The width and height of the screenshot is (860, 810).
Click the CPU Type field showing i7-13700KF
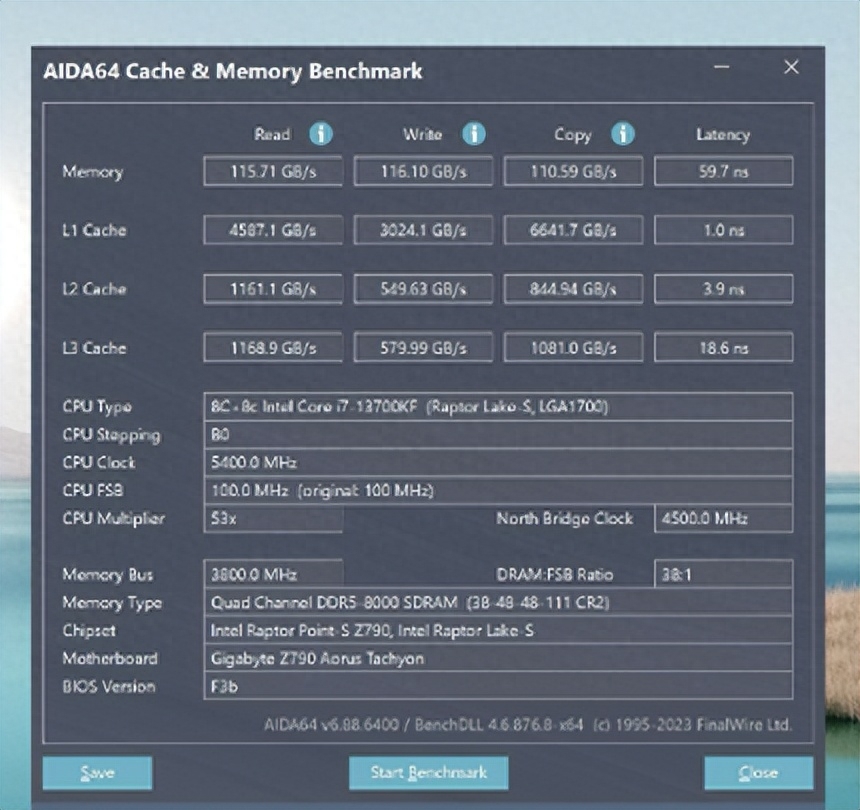pyautogui.click(x=498, y=407)
